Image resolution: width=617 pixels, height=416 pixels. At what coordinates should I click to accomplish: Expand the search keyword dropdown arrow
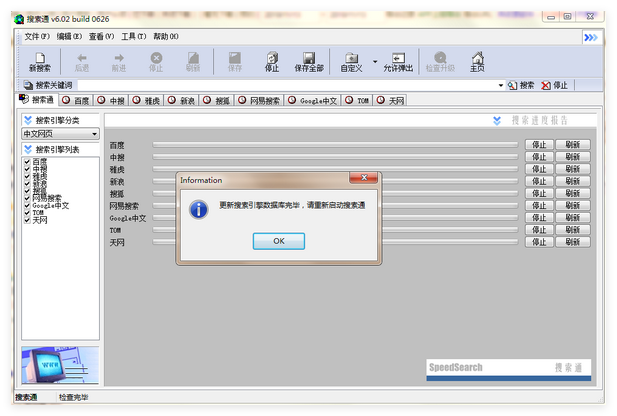(x=500, y=86)
